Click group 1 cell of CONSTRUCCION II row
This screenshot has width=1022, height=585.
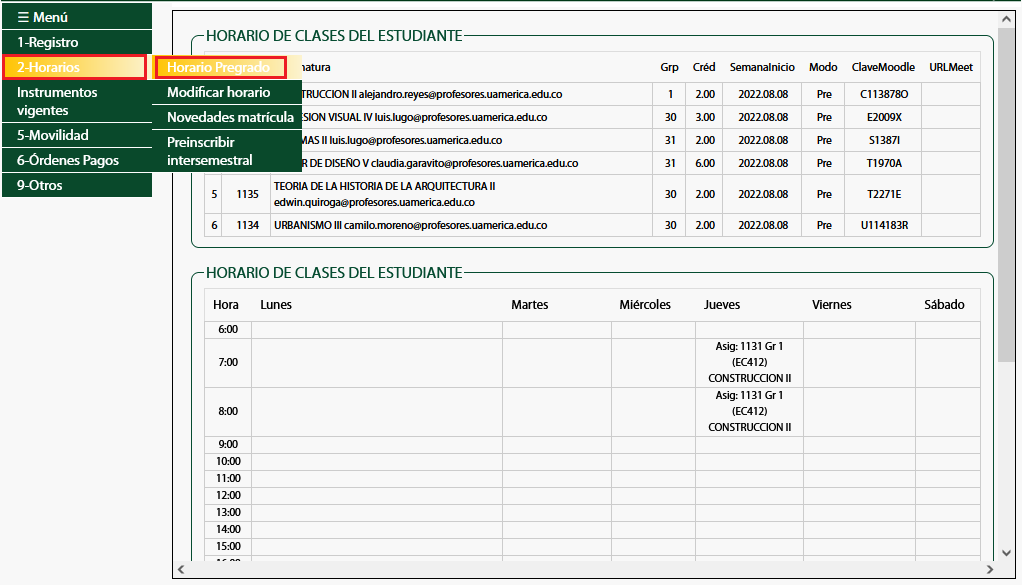(670, 94)
